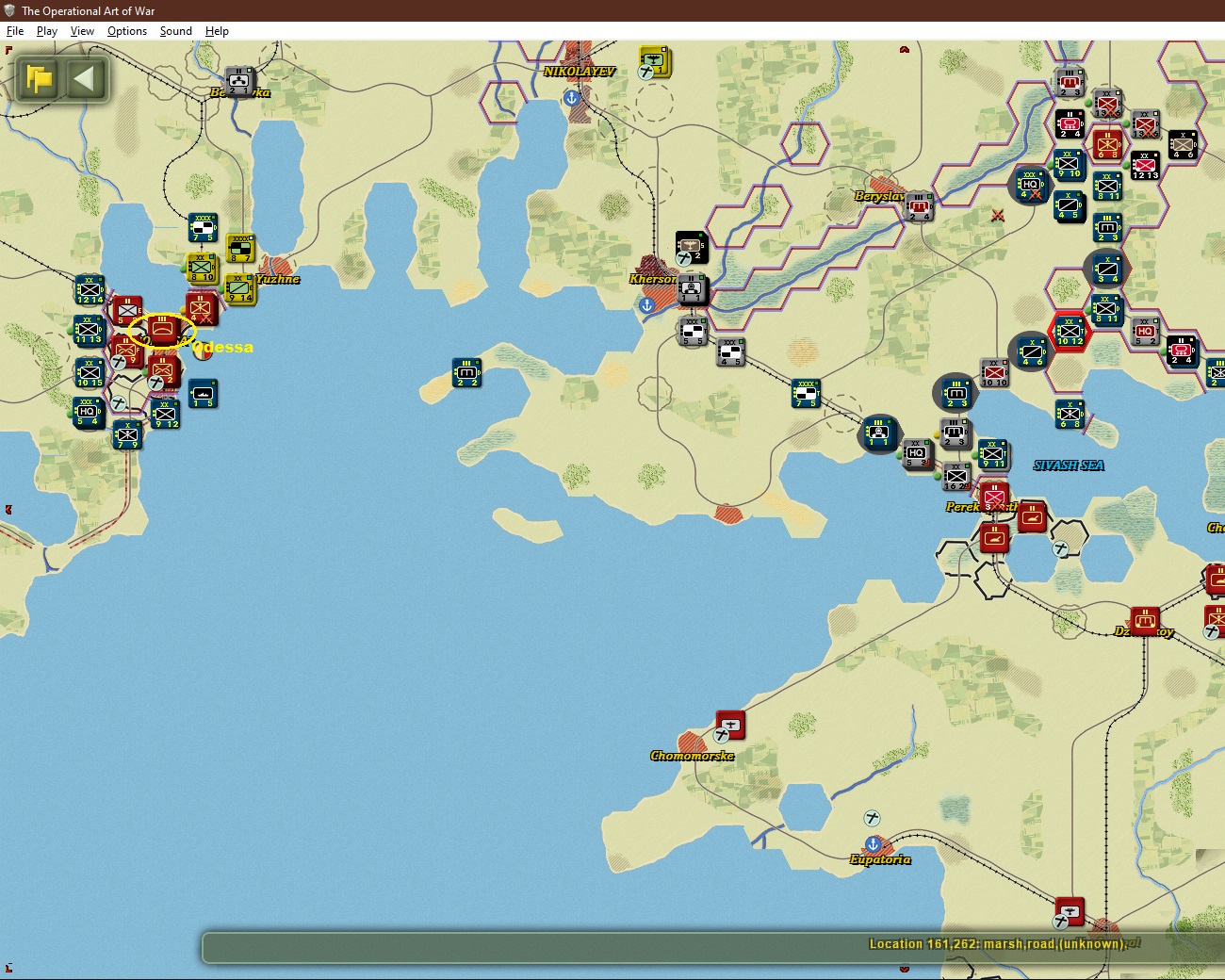Image resolution: width=1225 pixels, height=980 pixels.
Task: Select the black brigade unit marked 4 6
Action: click(1183, 144)
